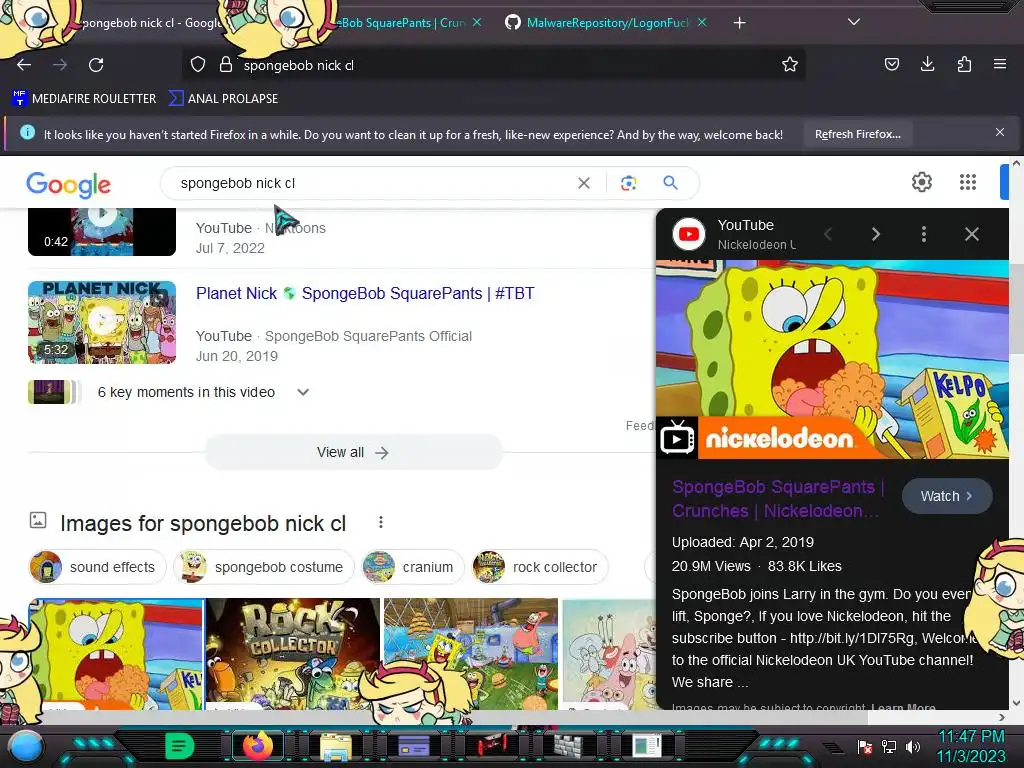Switch to the spongebob nick cl Google tab
1024x768 pixels.
[x=150, y=23]
